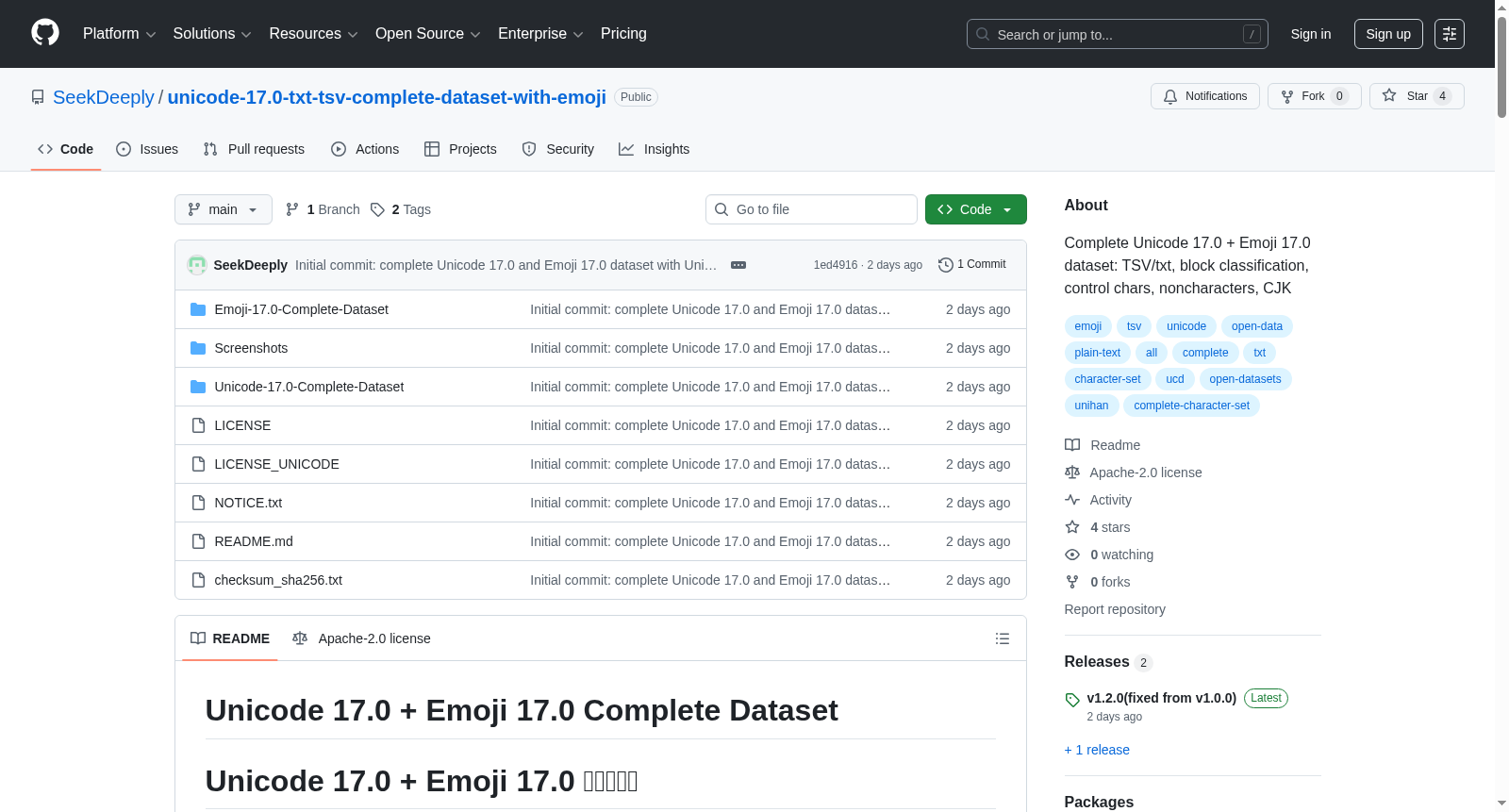Open the repository name link
Viewport: 1509px width, 812px height.
point(387,97)
